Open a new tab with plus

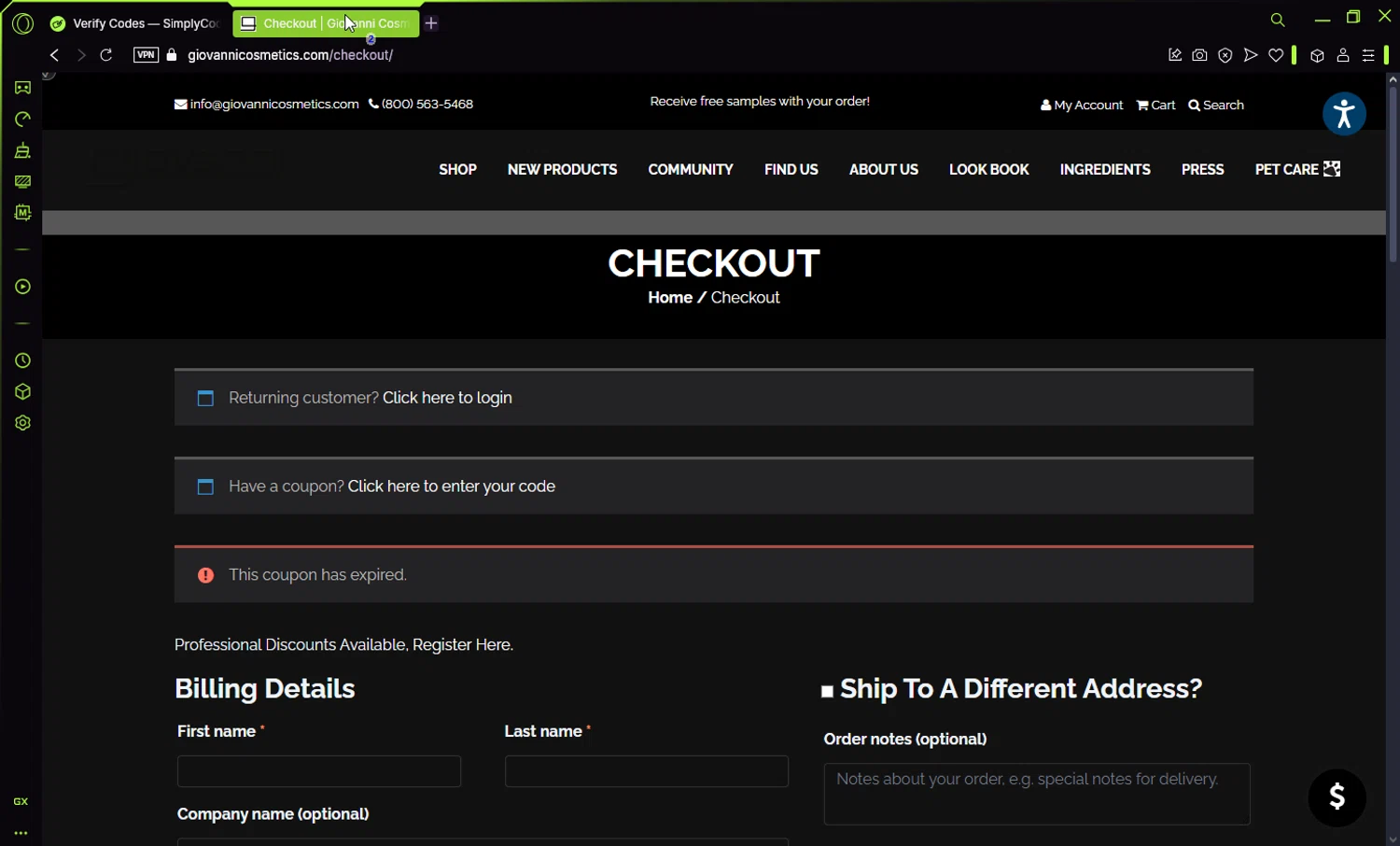(431, 23)
